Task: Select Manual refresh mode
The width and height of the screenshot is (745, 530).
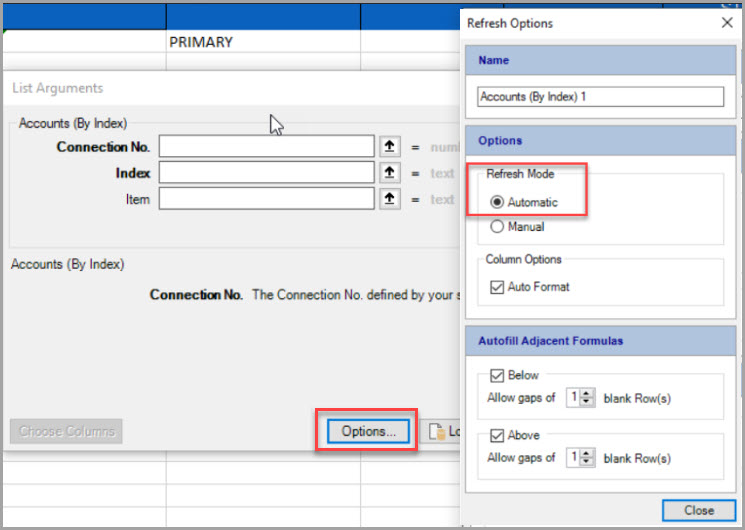Action: coord(498,227)
